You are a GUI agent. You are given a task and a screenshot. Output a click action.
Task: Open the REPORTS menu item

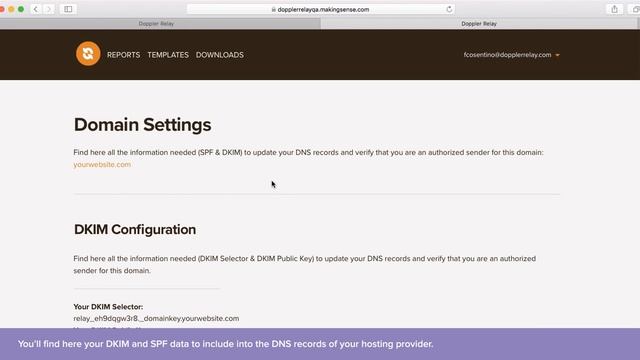click(123, 55)
